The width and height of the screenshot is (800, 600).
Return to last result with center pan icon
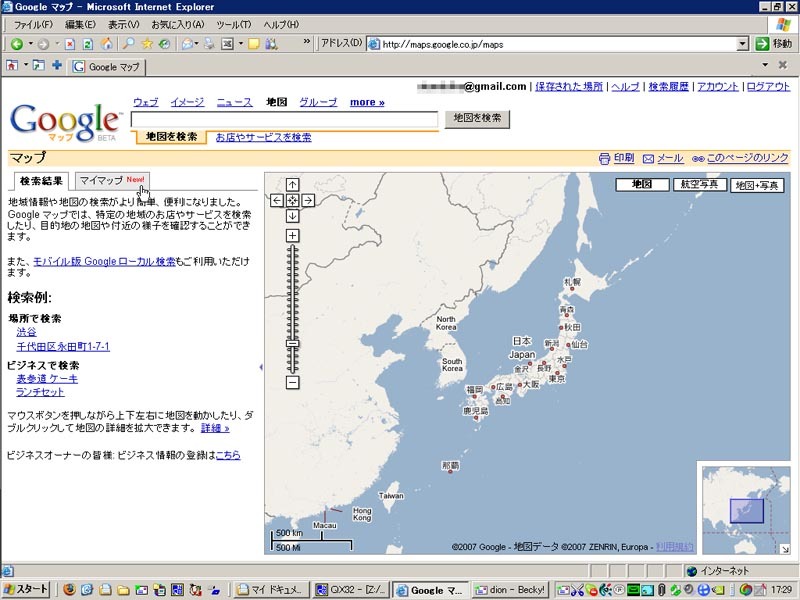pyautogui.click(x=292, y=200)
